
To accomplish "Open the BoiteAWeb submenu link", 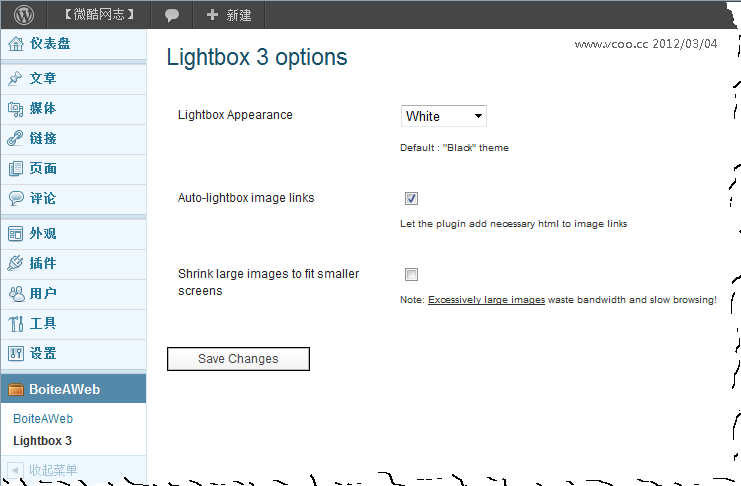I will 43,419.
